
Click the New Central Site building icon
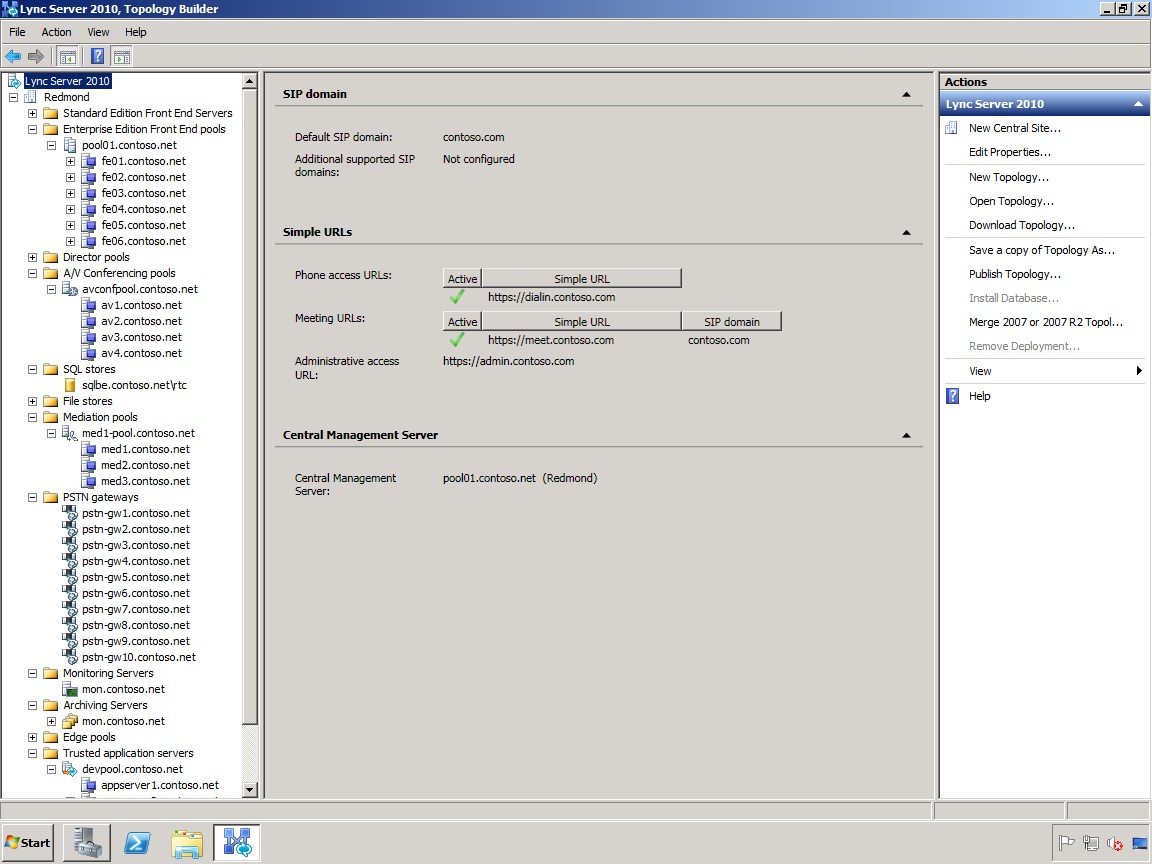pos(951,128)
